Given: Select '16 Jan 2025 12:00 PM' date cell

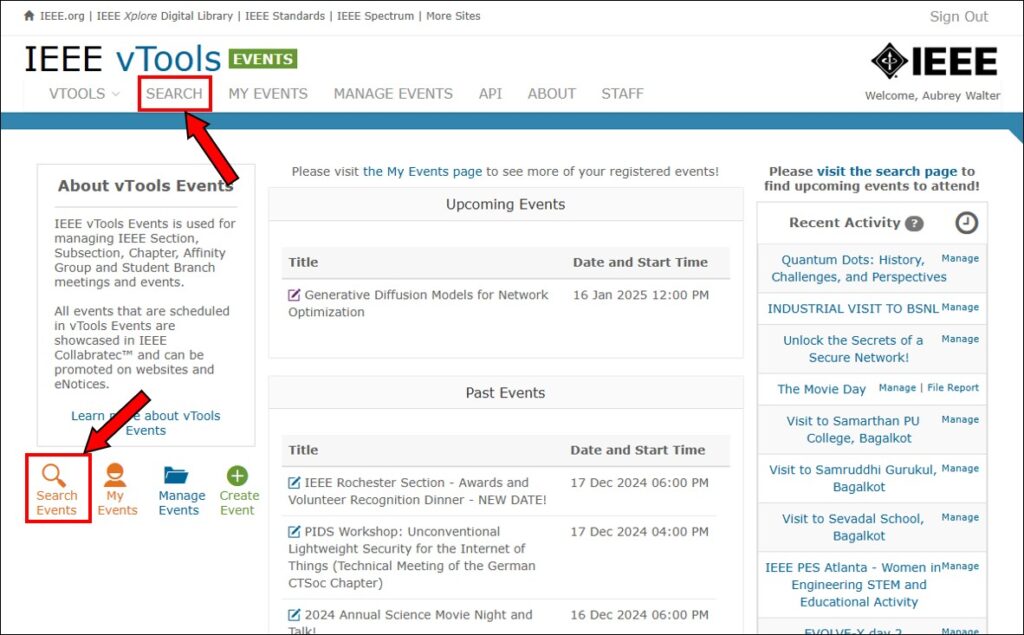Looking at the screenshot, I should 641,295.
